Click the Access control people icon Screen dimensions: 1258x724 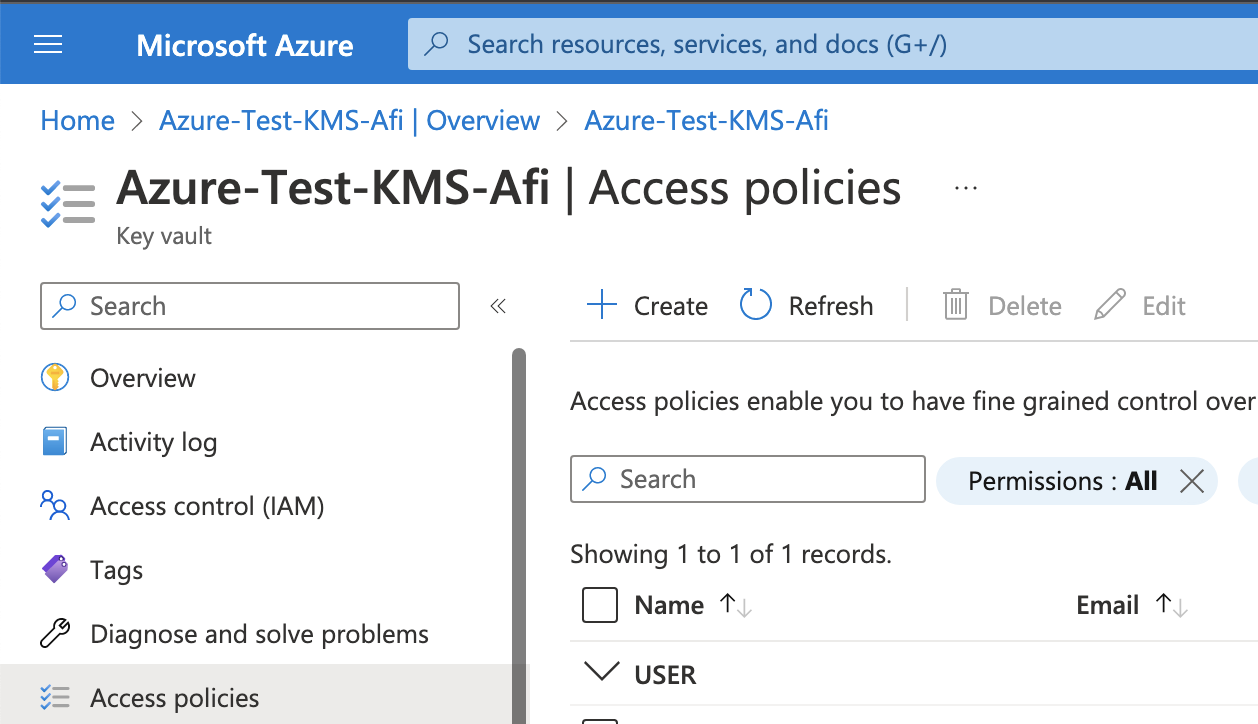point(55,506)
